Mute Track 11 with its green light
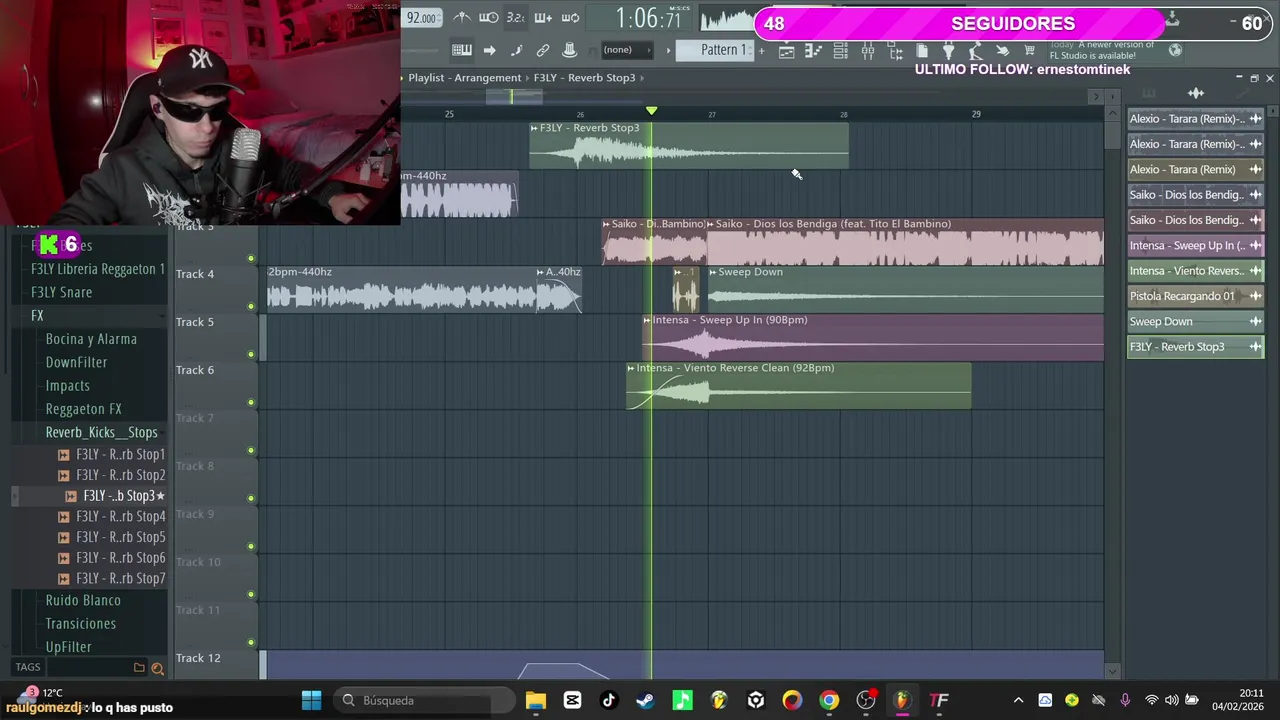The width and height of the screenshot is (1280, 720). (x=251, y=643)
